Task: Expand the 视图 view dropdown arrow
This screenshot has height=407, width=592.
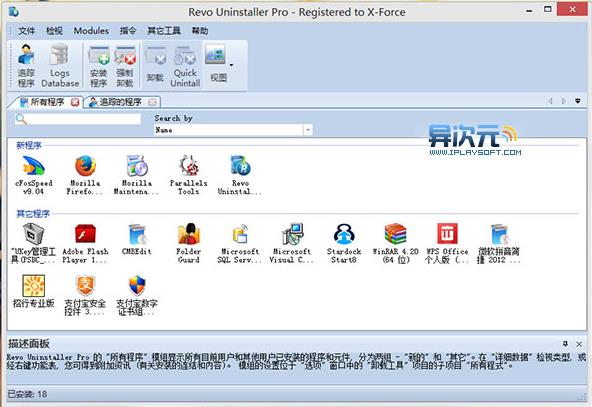Action: (x=231, y=65)
